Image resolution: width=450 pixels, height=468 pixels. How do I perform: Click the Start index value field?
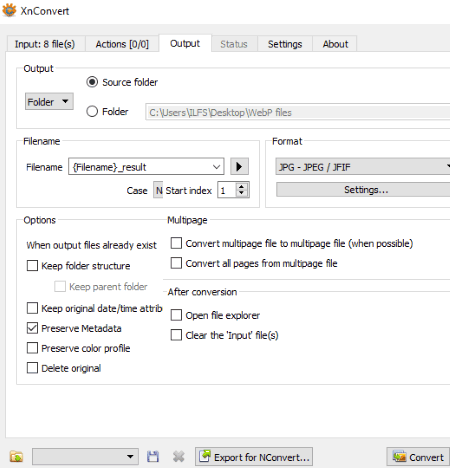[x=227, y=190]
